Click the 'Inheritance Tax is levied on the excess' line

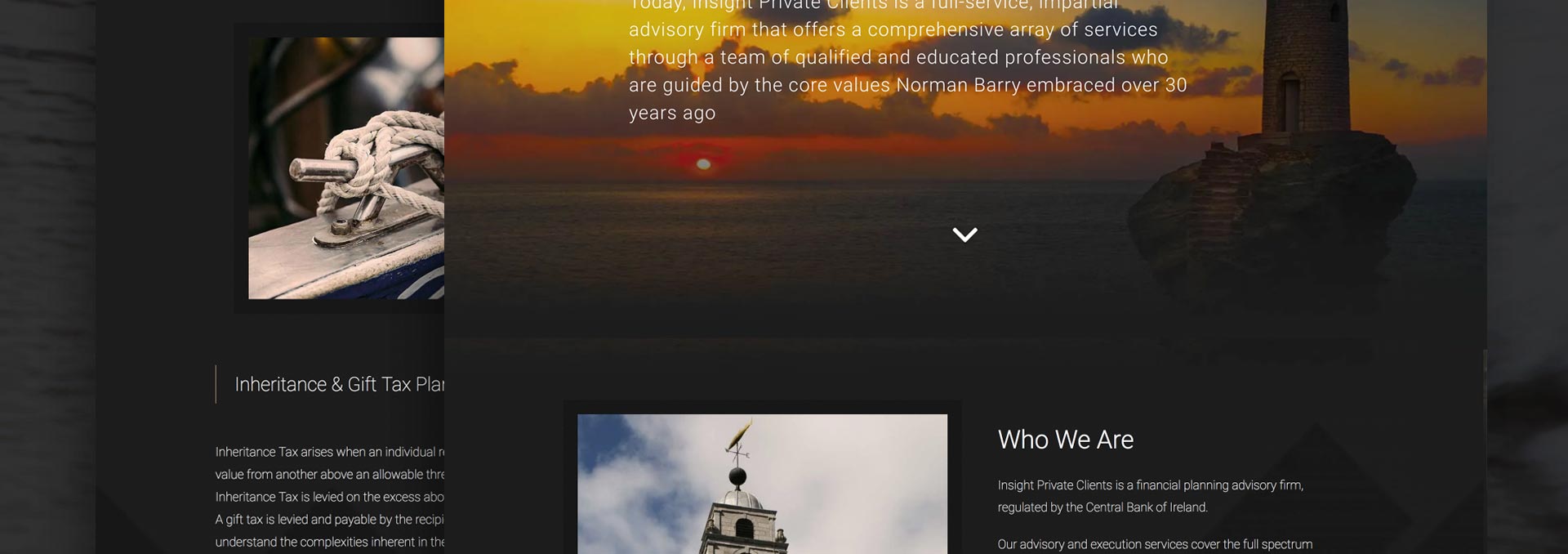[x=330, y=497]
